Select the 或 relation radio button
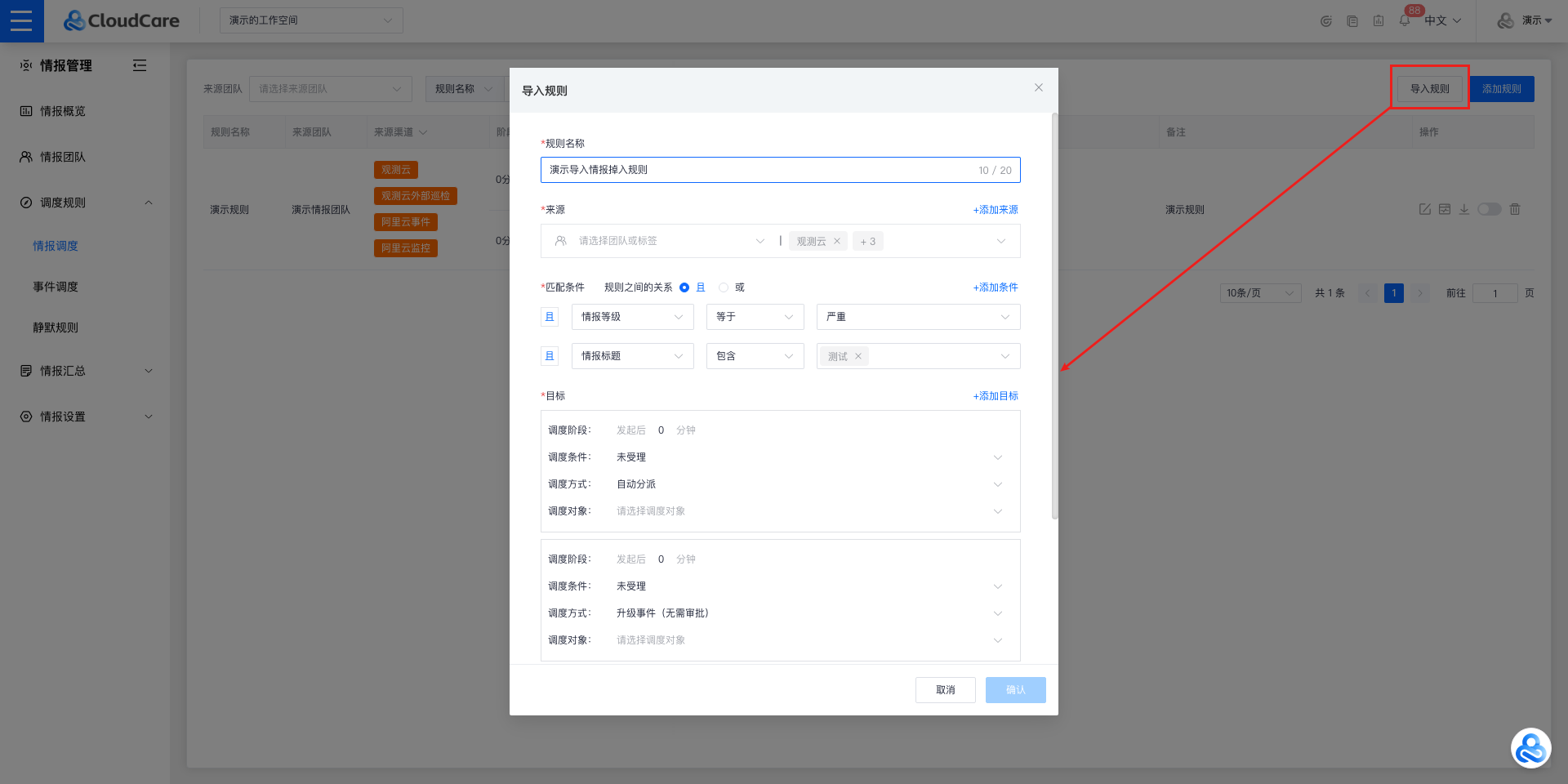 click(x=724, y=287)
